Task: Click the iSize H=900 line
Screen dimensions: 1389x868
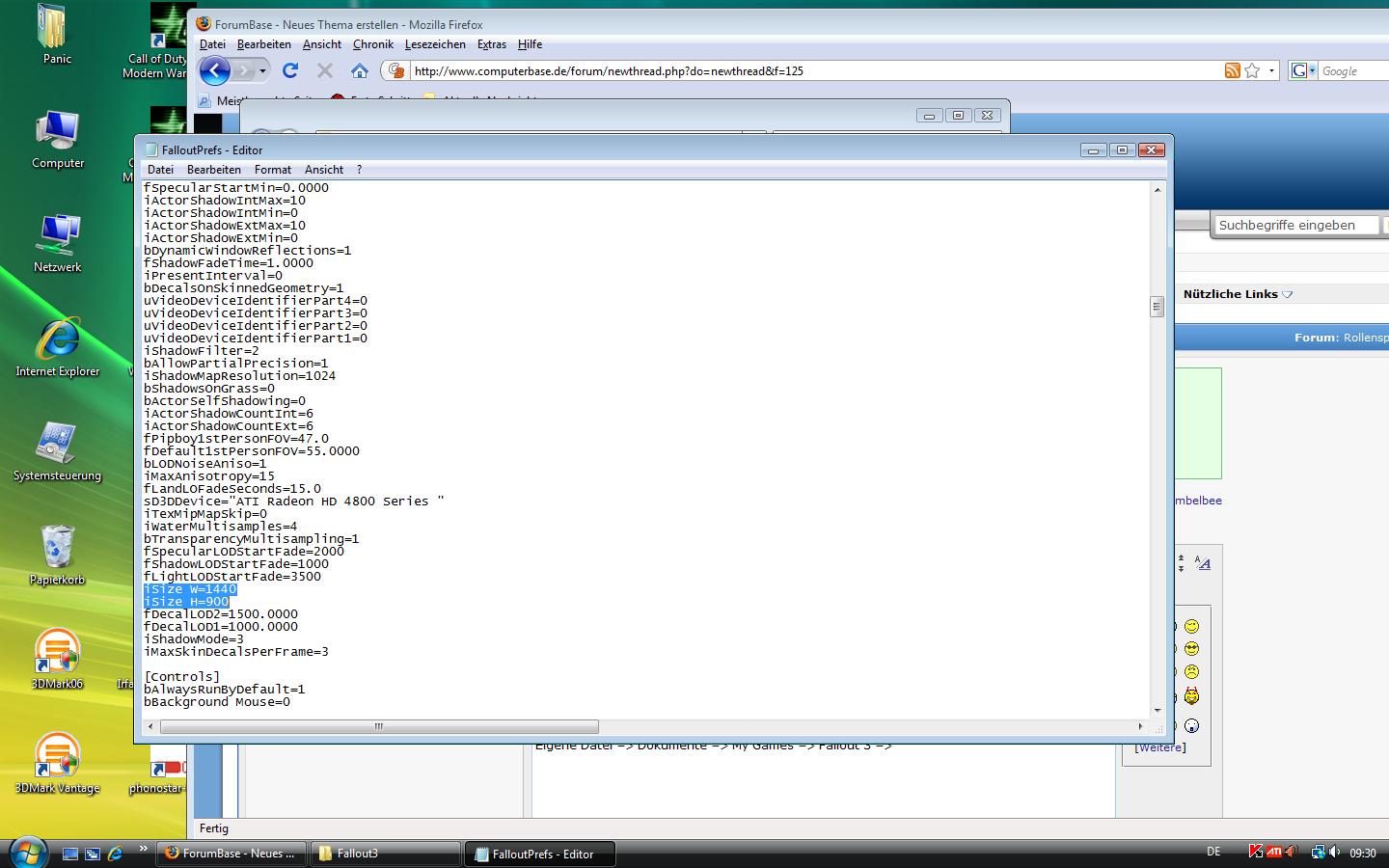Action: coord(186,602)
